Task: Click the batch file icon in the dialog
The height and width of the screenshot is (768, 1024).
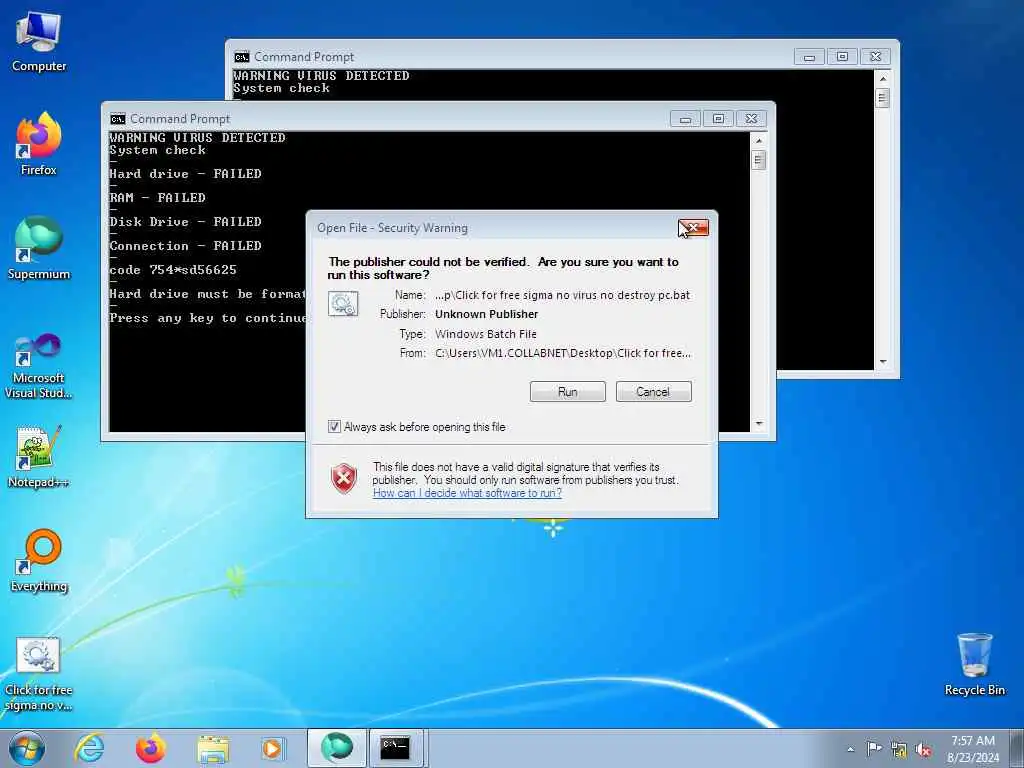Action: [343, 304]
